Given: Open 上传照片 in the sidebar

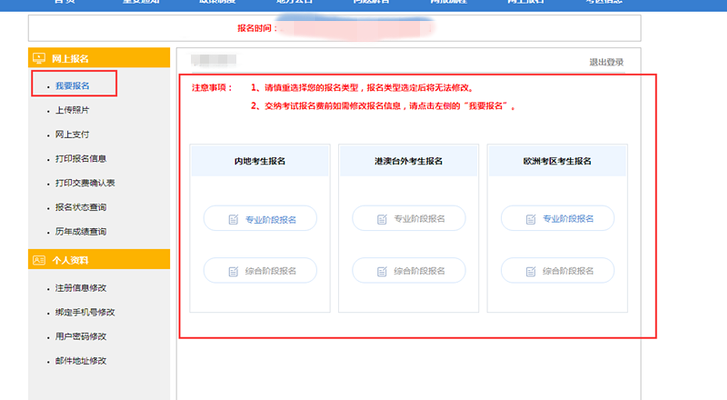Looking at the screenshot, I should (x=74, y=110).
